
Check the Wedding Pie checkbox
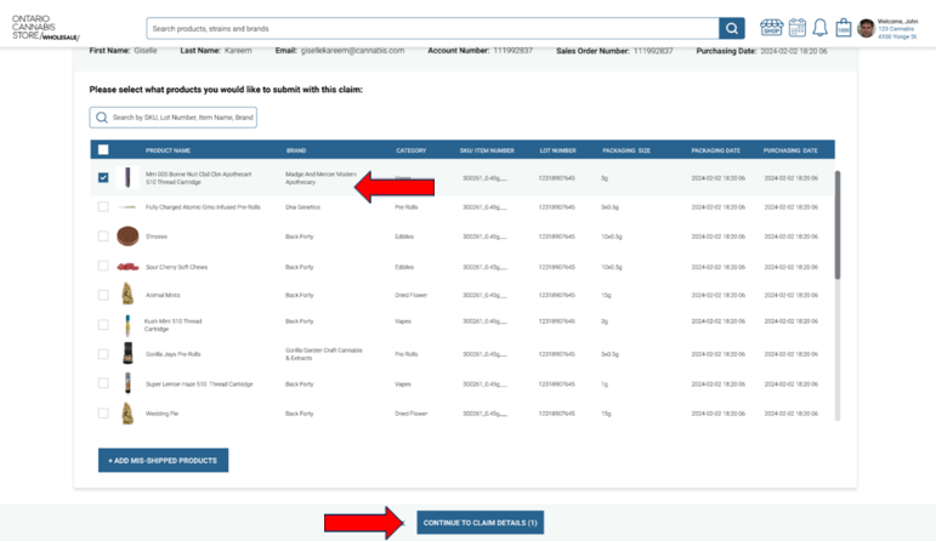(103, 413)
